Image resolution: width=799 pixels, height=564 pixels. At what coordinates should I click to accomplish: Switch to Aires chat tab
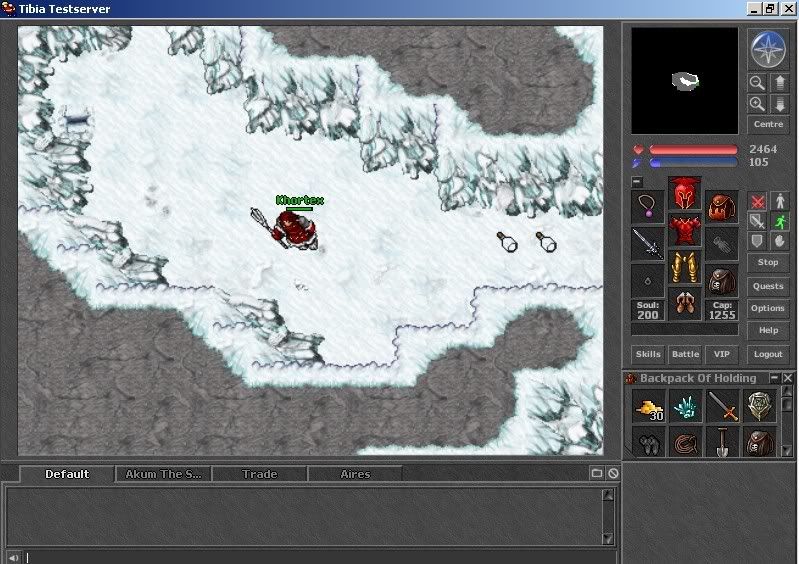[355, 474]
